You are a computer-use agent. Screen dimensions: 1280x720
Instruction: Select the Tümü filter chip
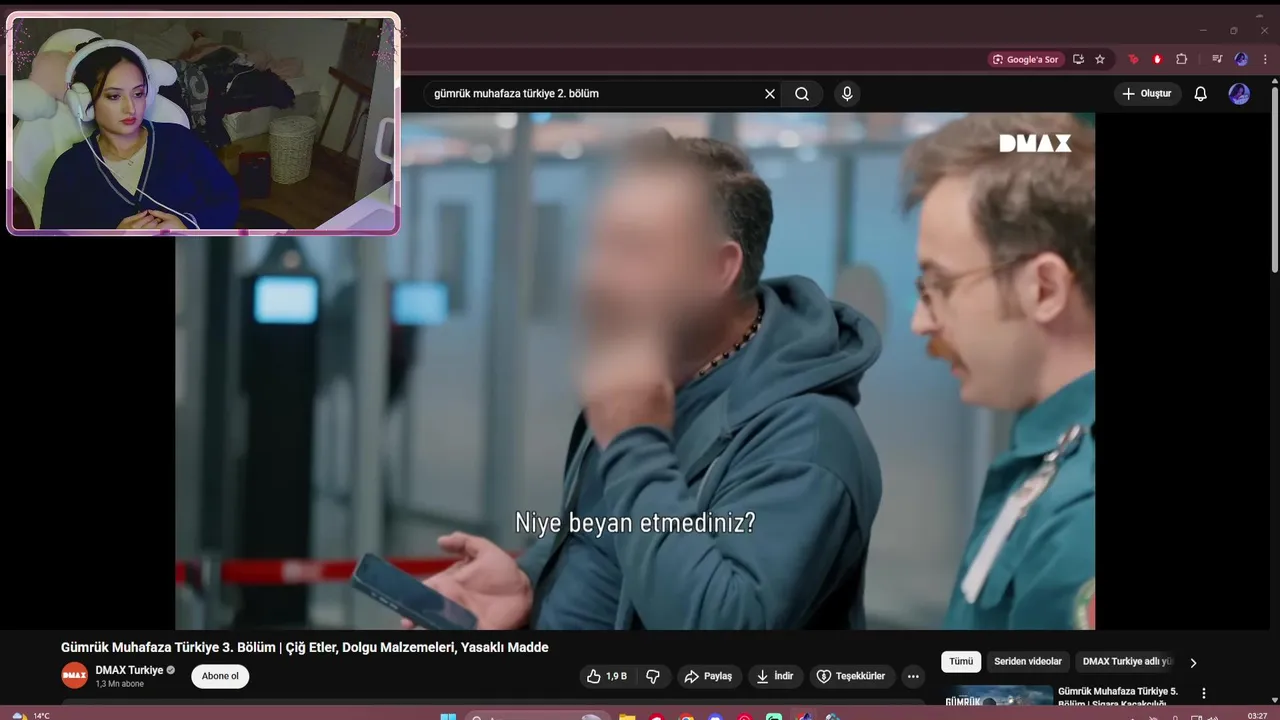point(961,662)
